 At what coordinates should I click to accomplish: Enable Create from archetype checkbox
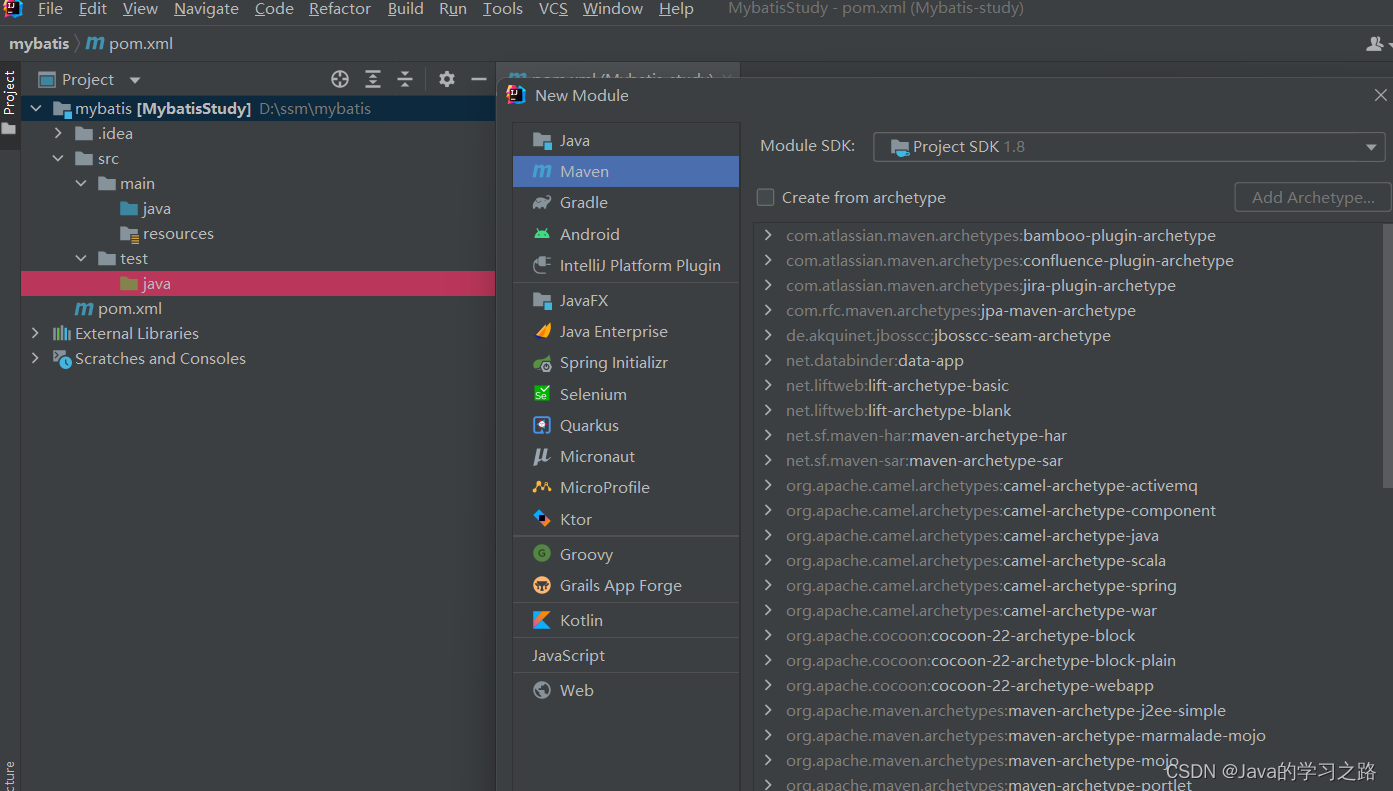tap(766, 197)
